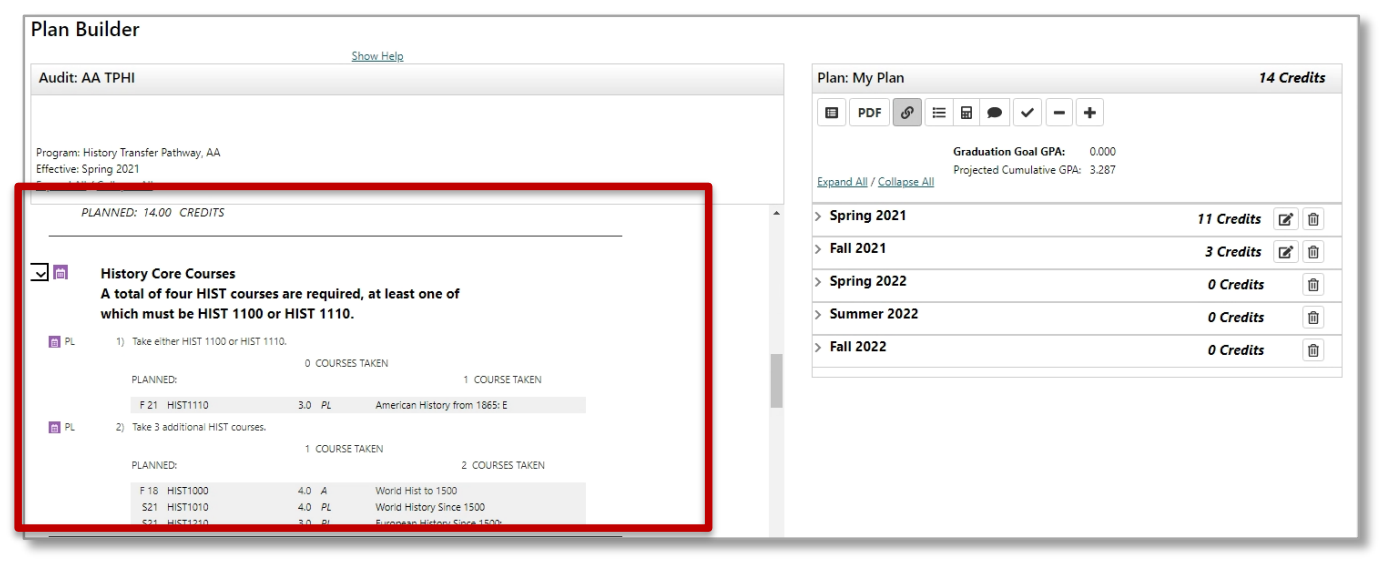Viewport: 1392px width, 564px height.
Task: Edit the Spring 2021 term
Action: coord(1286,219)
